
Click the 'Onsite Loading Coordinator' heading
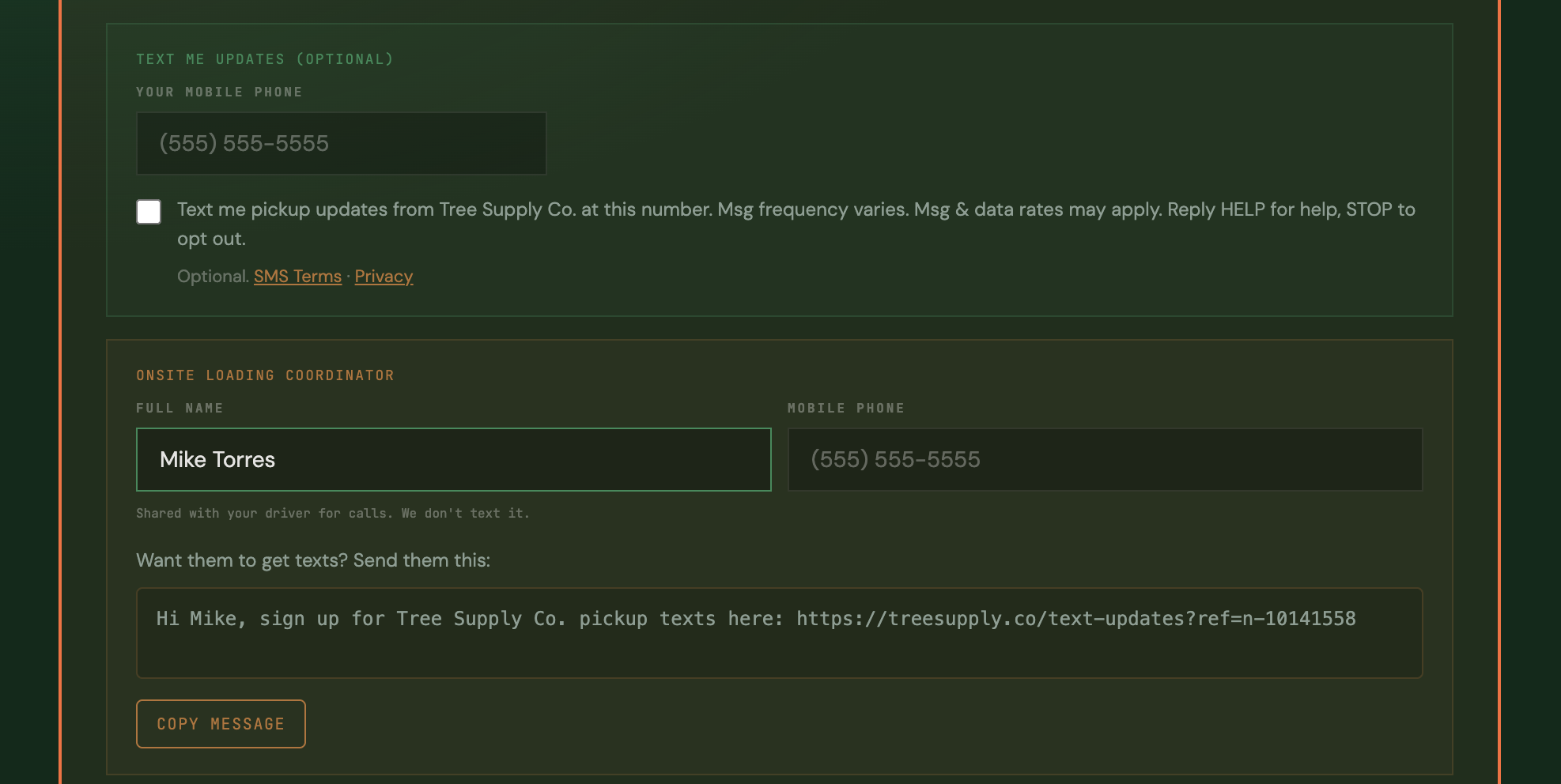265,375
